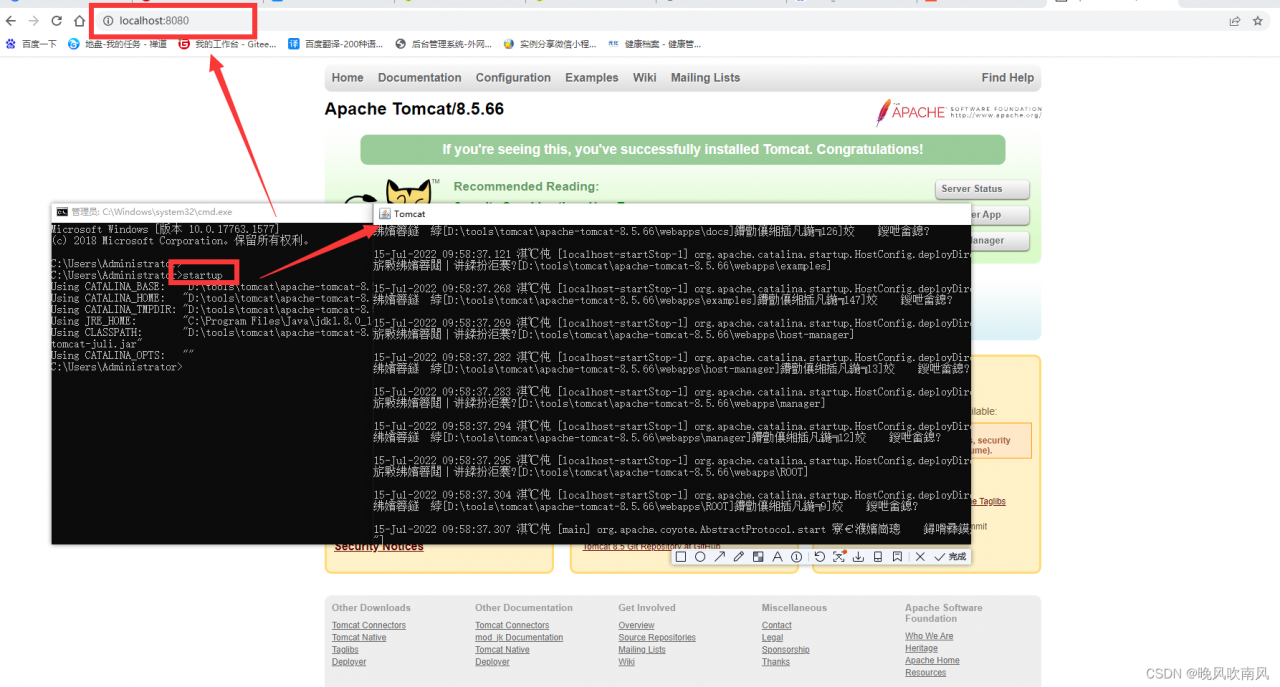Click the Apache Tomcat/8.5.66 heading
This screenshot has width=1280, height=687.
pyautogui.click(x=414, y=109)
